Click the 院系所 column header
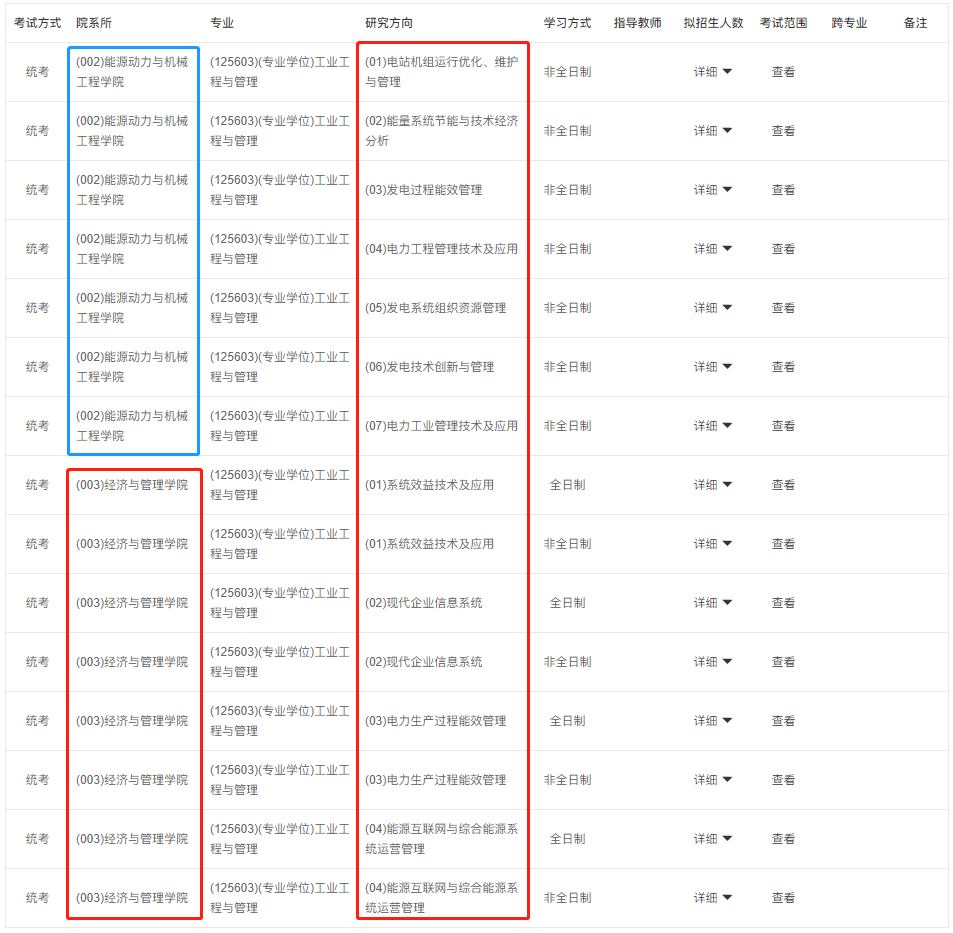Screen dimensions: 953x933 click(x=94, y=23)
